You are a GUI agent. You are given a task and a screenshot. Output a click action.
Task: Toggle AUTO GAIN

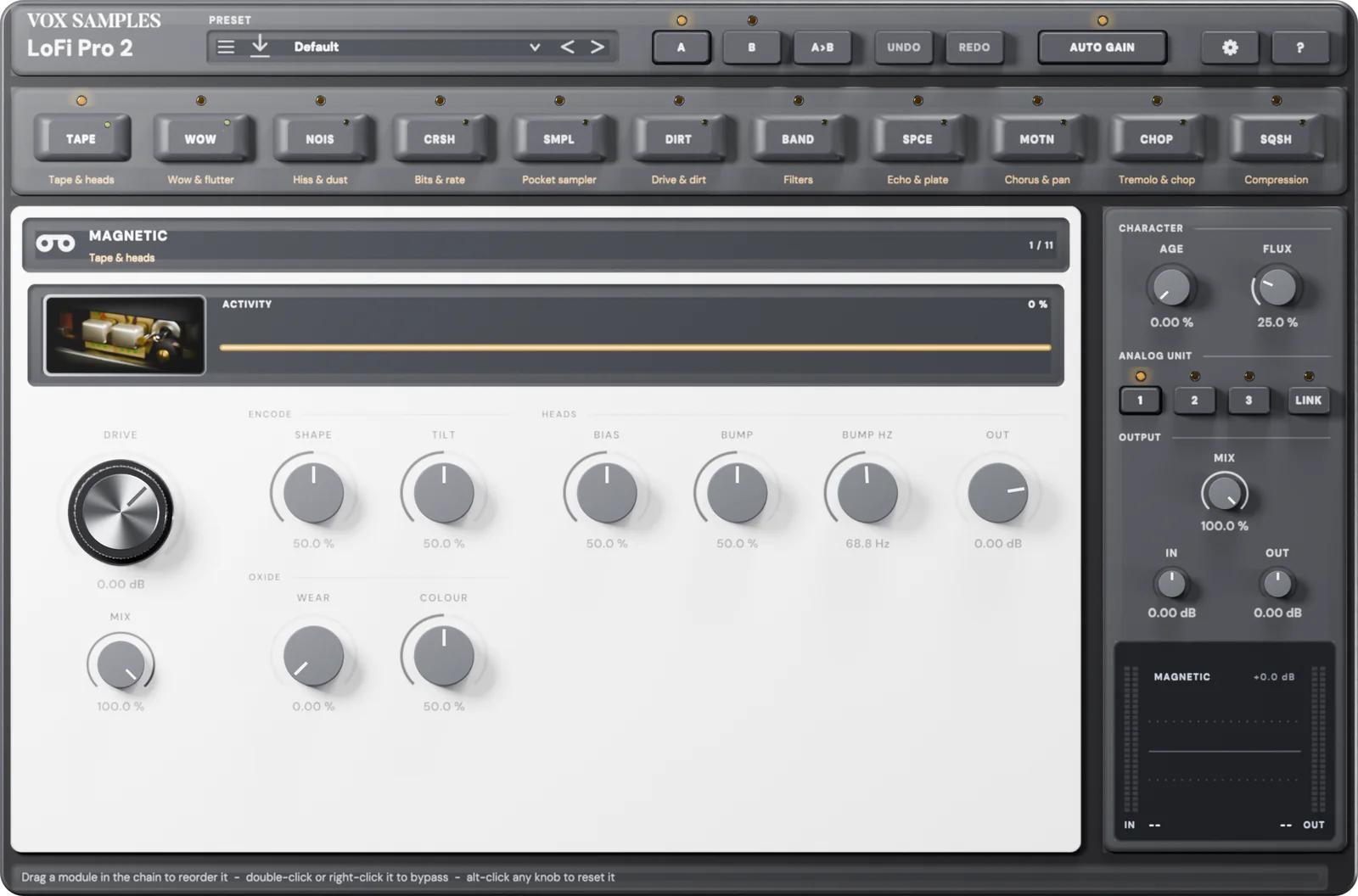[x=1102, y=48]
